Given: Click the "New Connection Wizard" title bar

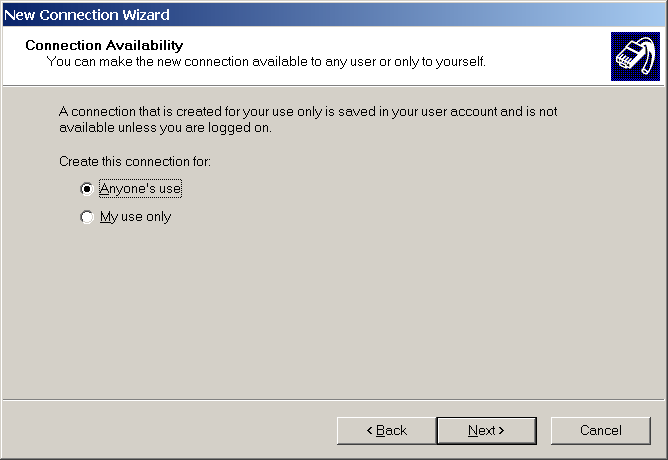Looking at the screenshot, I should point(88,14).
